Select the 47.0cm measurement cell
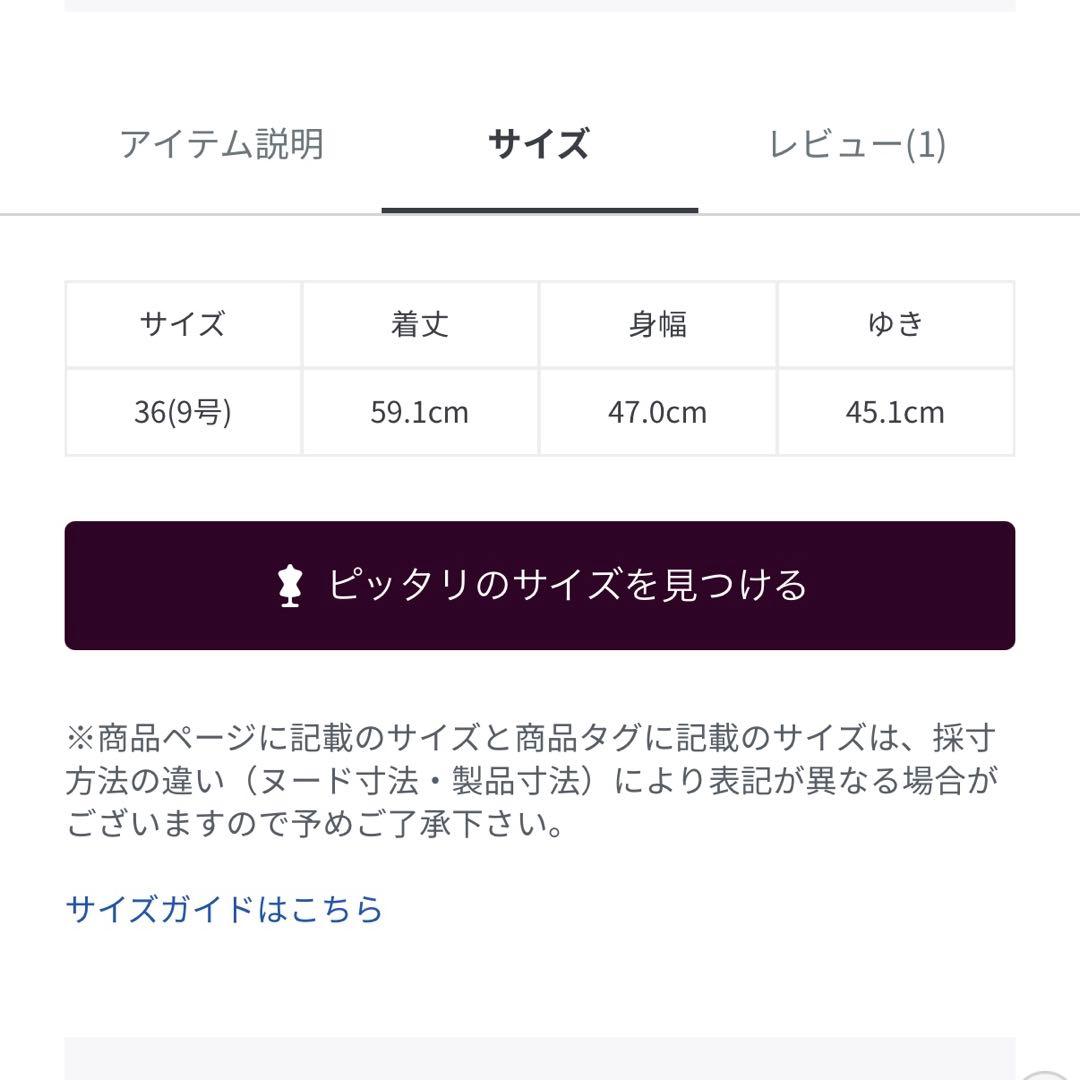This screenshot has height=1080, width=1080. pos(658,411)
